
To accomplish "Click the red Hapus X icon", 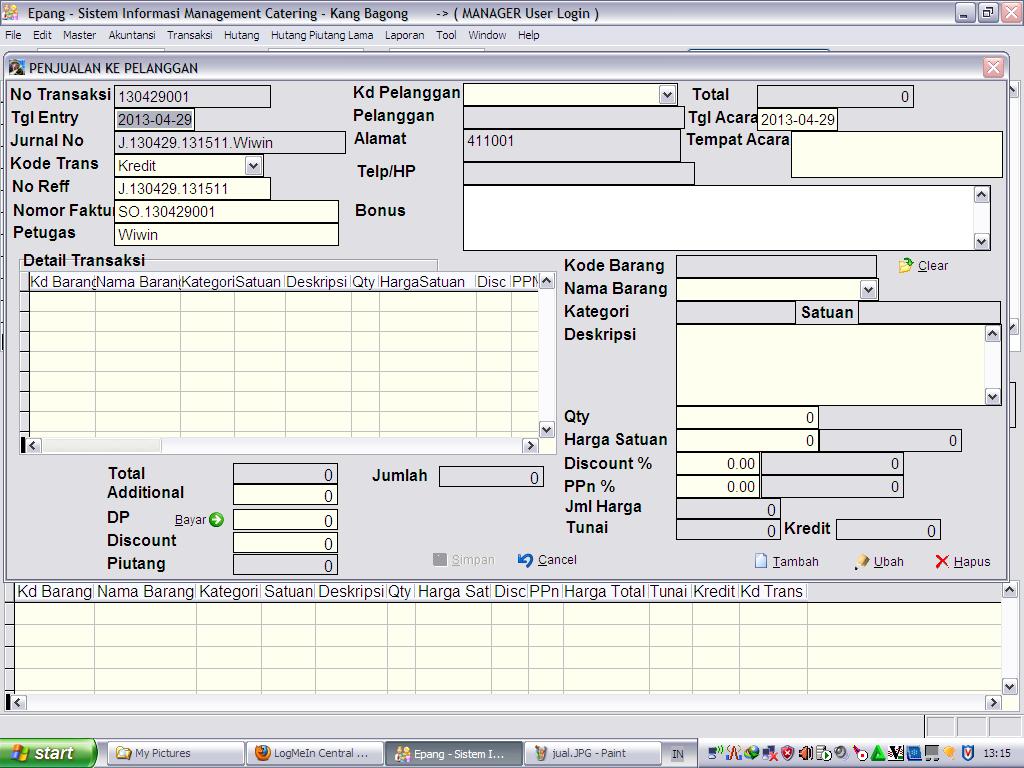I will click(x=942, y=562).
